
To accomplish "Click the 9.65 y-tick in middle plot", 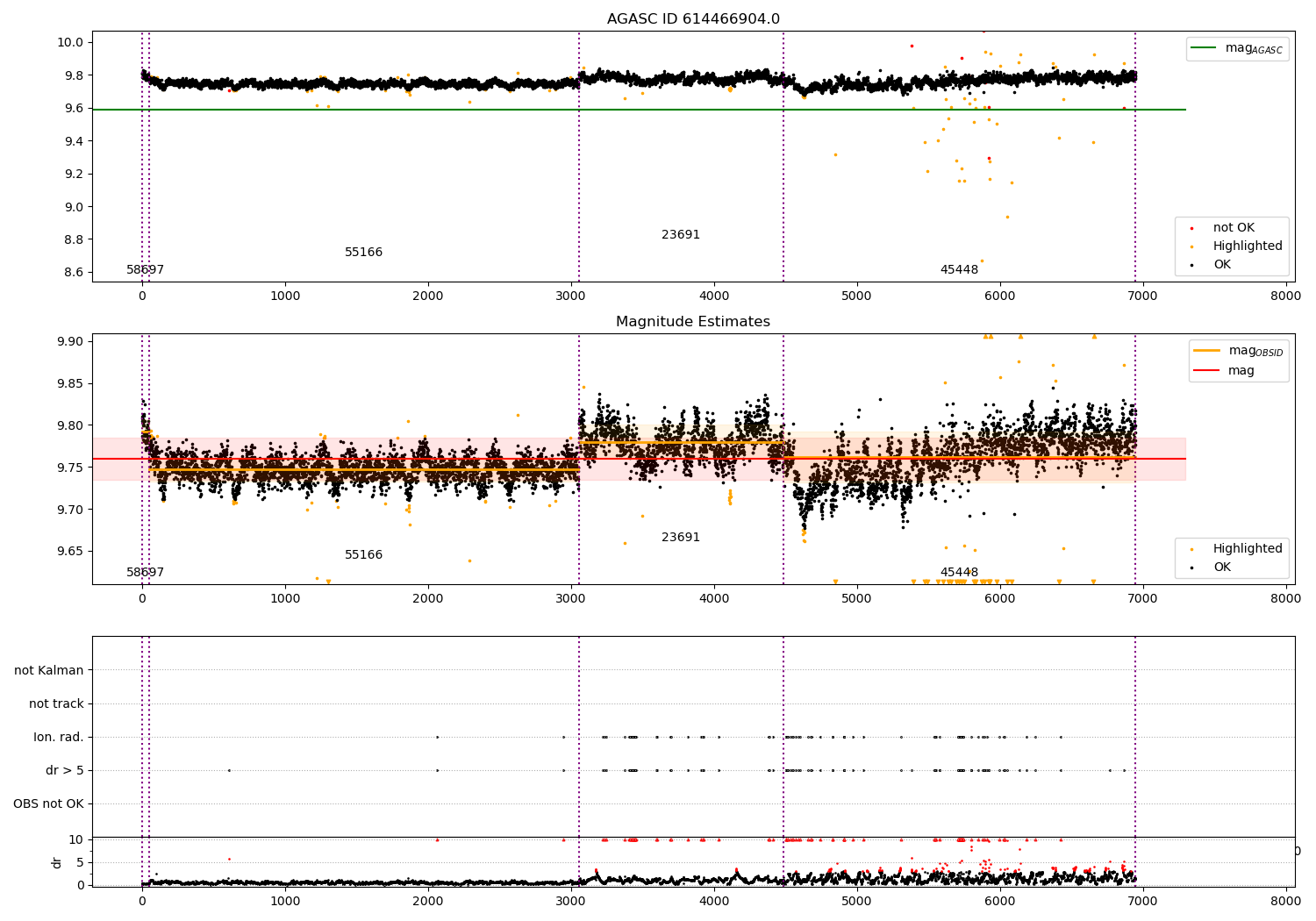I will point(71,552).
